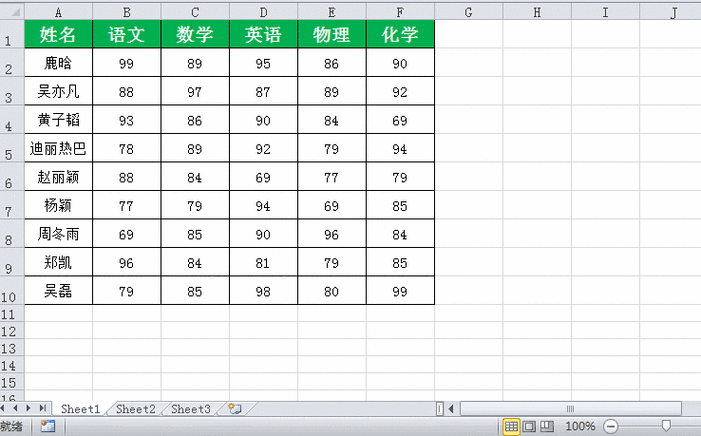Click the 就绪 ready status text

[x=11, y=426]
